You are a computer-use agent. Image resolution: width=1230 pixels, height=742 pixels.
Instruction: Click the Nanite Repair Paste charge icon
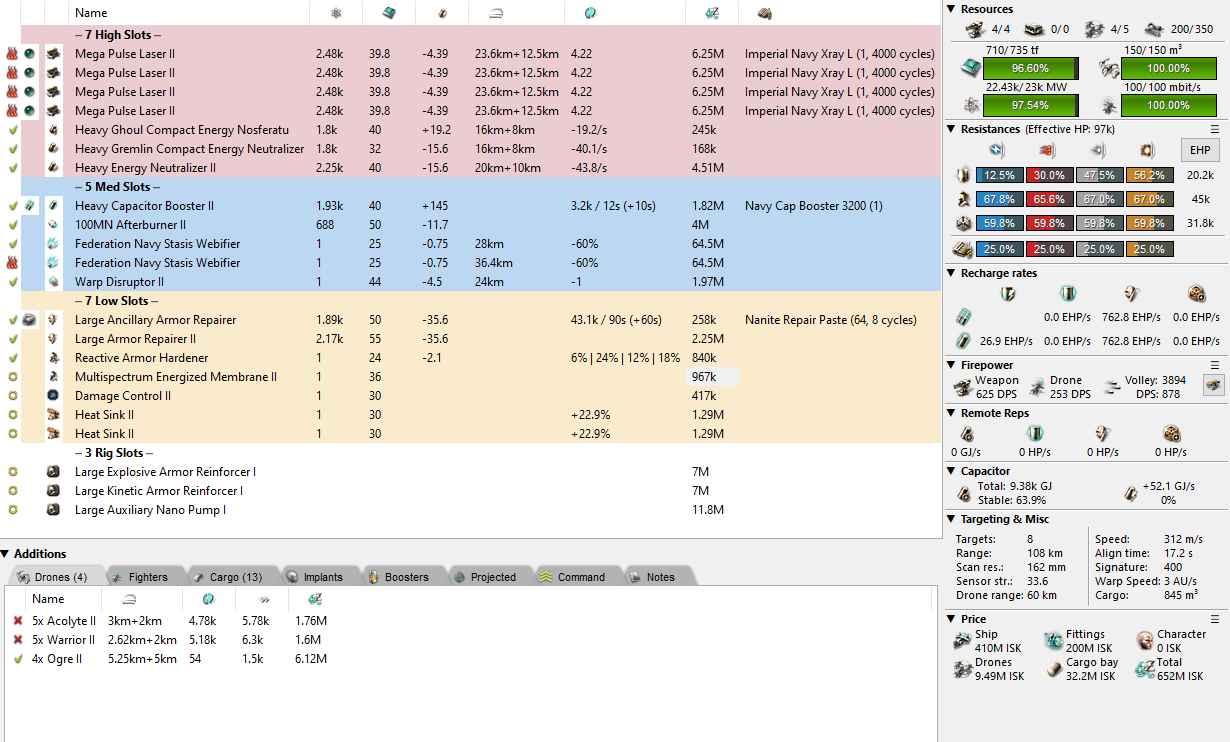pyautogui.click(x=30, y=320)
